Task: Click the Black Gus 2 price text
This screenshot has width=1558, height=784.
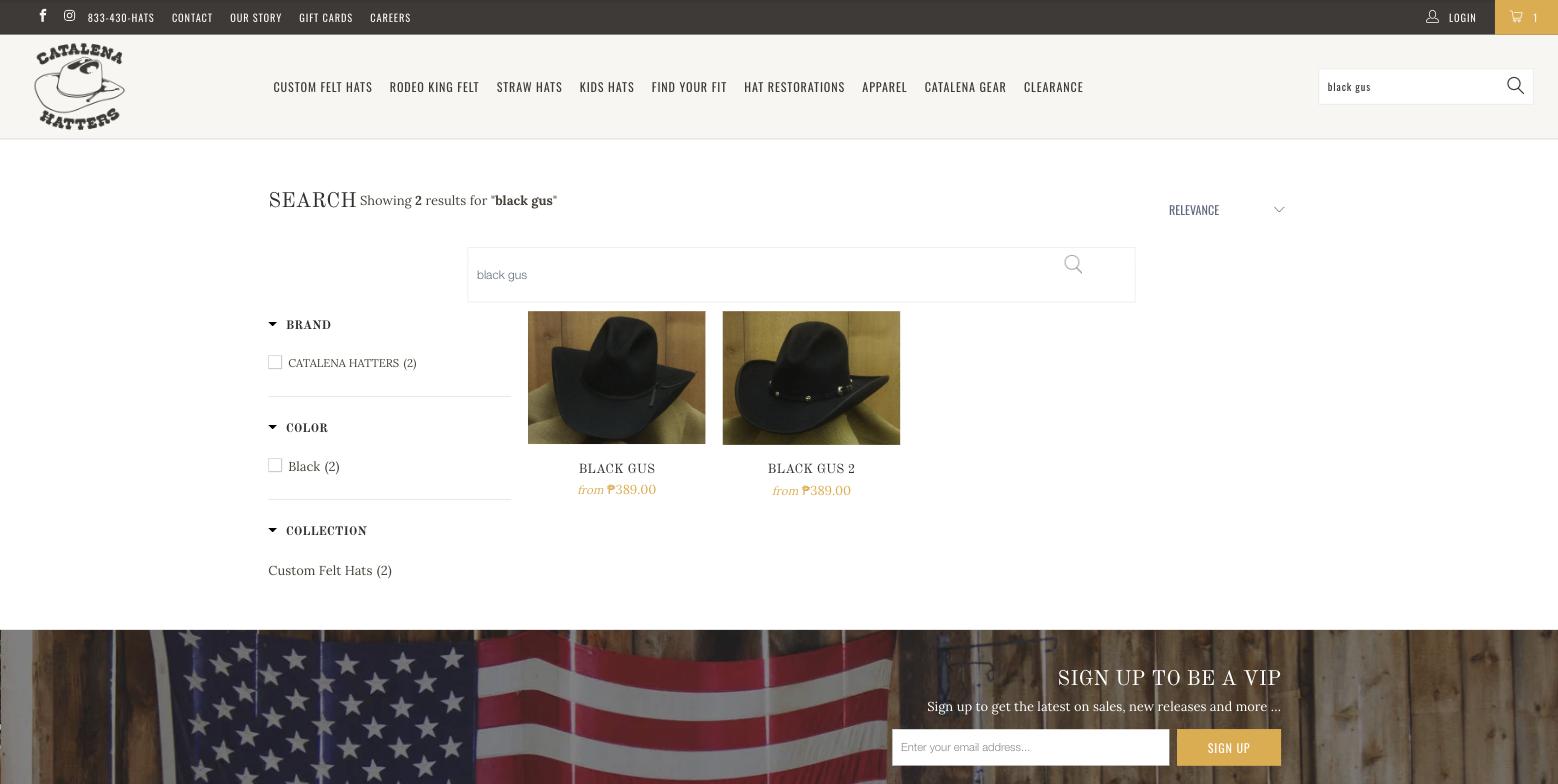Action: pyautogui.click(x=811, y=490)
